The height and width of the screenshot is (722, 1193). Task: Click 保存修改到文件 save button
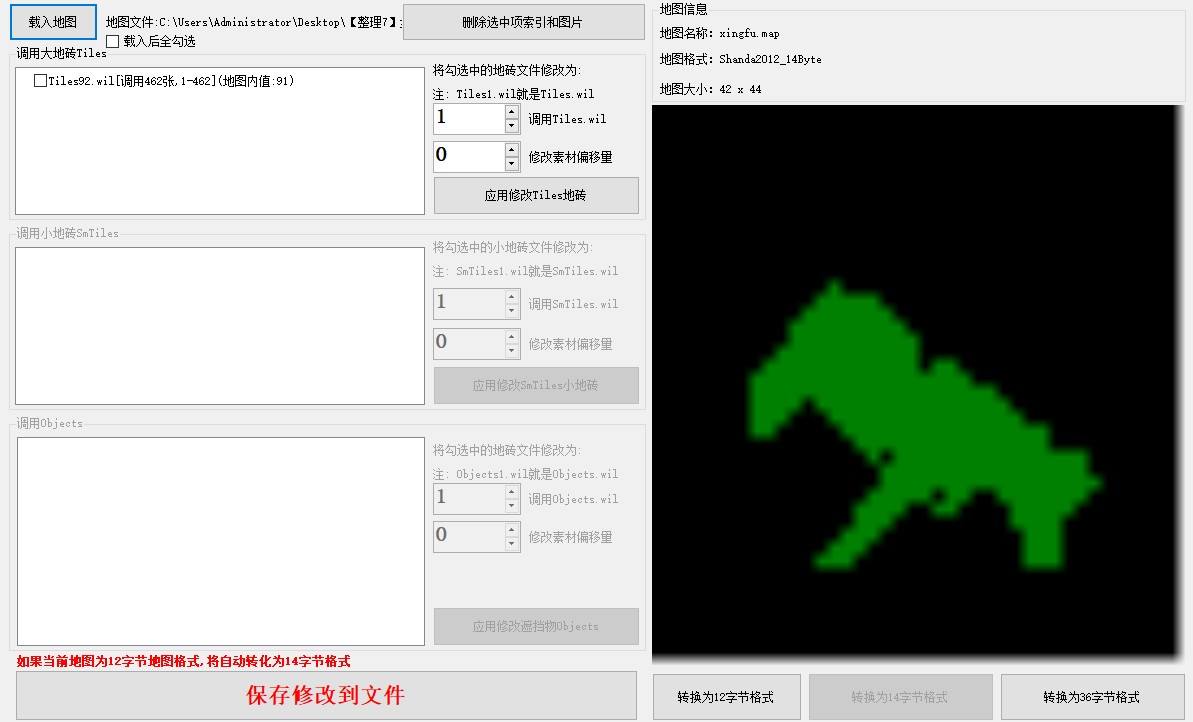click(x=326, y=695)
